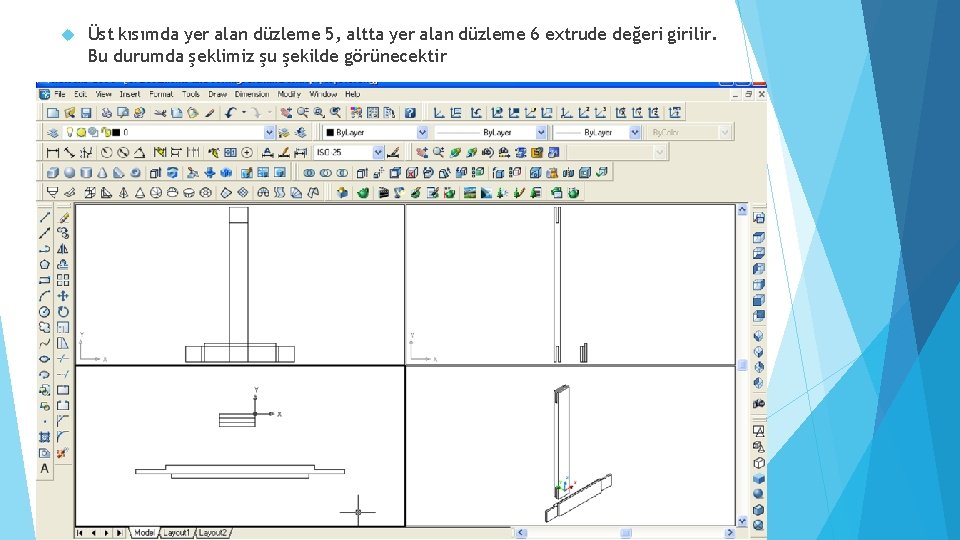
Task: Open the ByColor plot style dropdown
Action: (x=725, y=132)
